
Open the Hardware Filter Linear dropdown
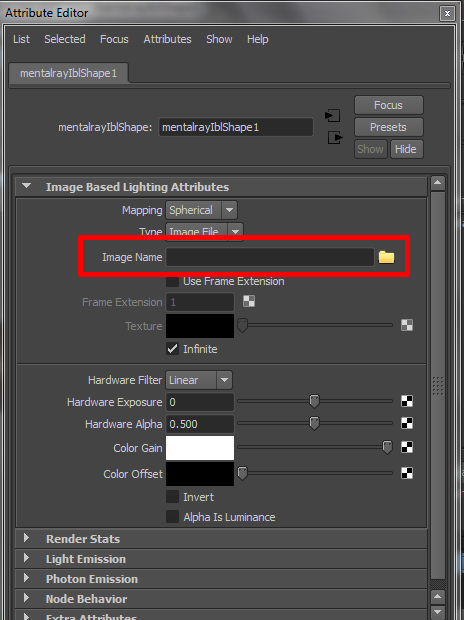pyautogui.click(x=199, y=380)
